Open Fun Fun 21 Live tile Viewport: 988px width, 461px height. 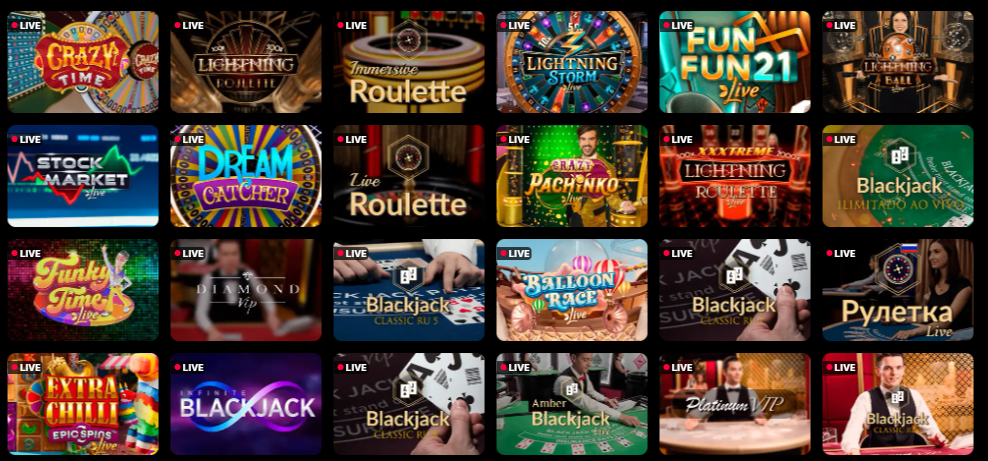coord(735,62)
